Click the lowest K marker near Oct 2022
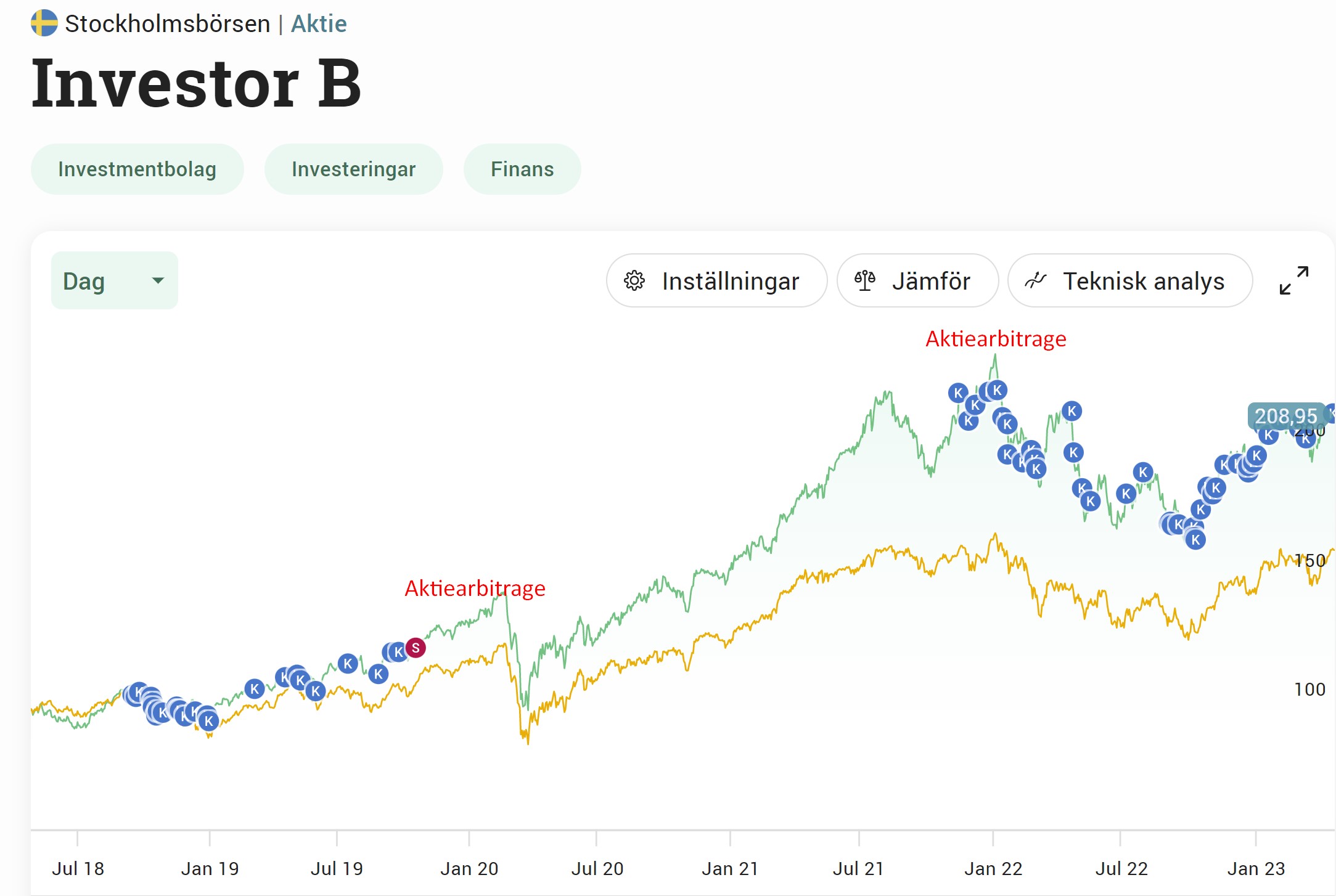The width and height of the screenshot is (1336, 896). (1195, 540)
